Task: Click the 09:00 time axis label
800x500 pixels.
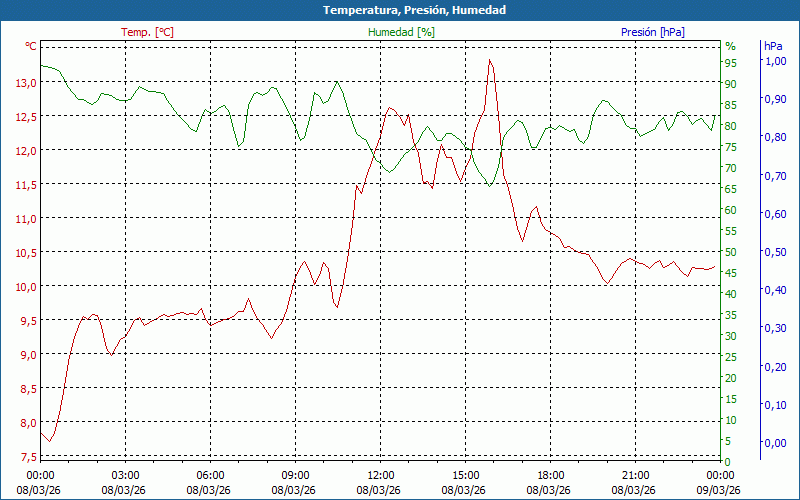Action: pos(295,475)
